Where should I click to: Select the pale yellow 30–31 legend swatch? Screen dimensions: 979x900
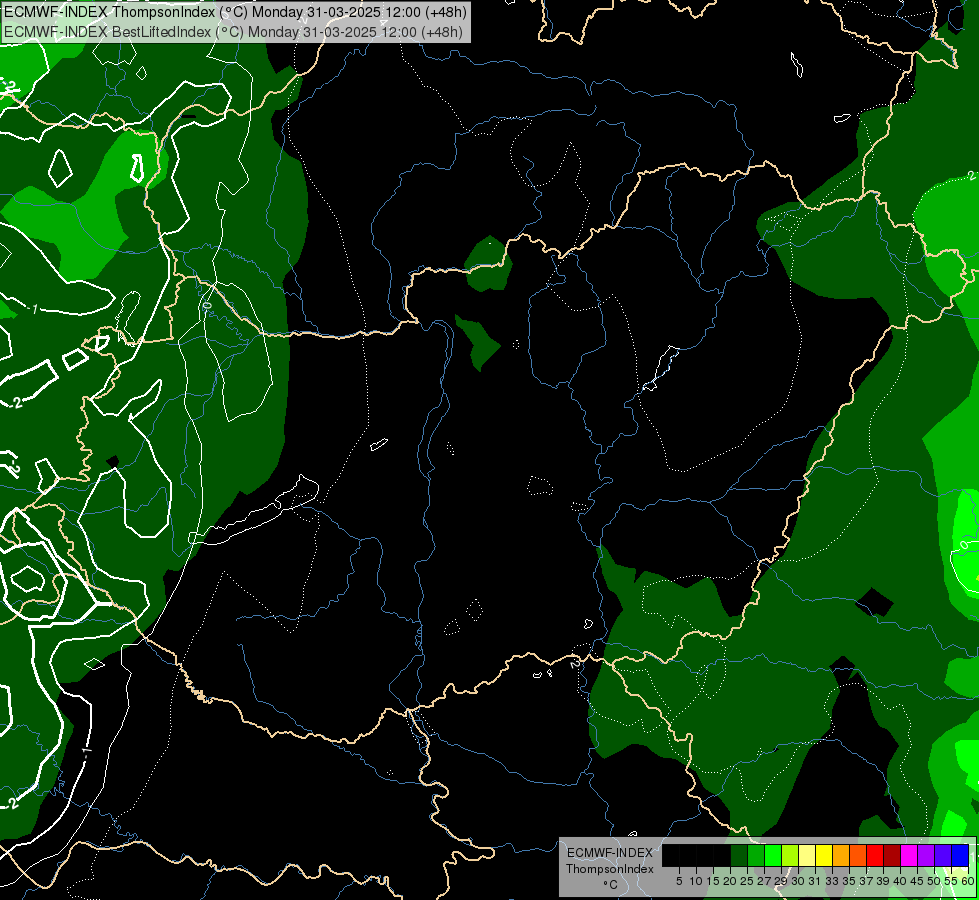click(x=806, y=855)
